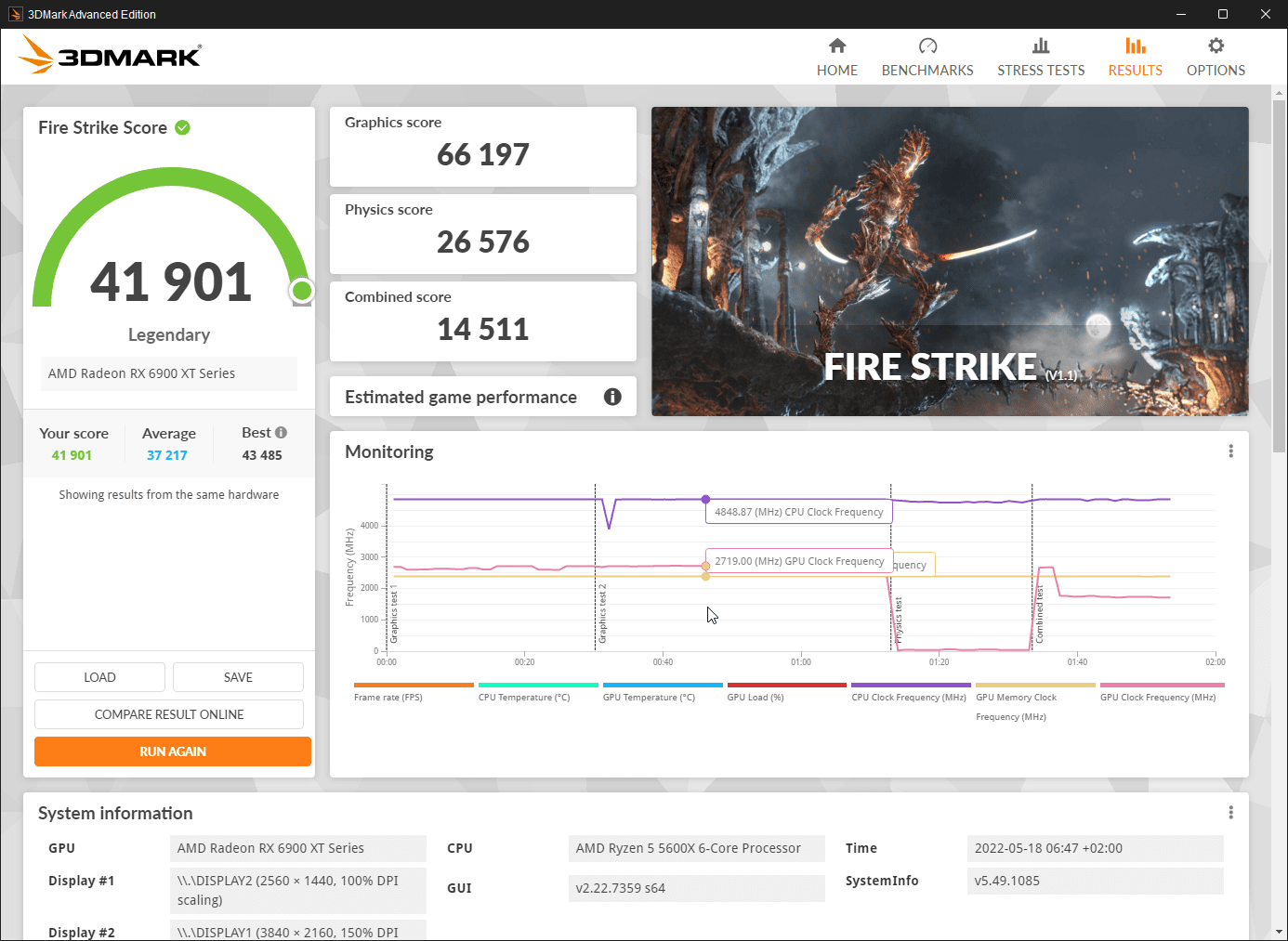
Task: Click the score gauge indicator knob
Action: point(302,291)
